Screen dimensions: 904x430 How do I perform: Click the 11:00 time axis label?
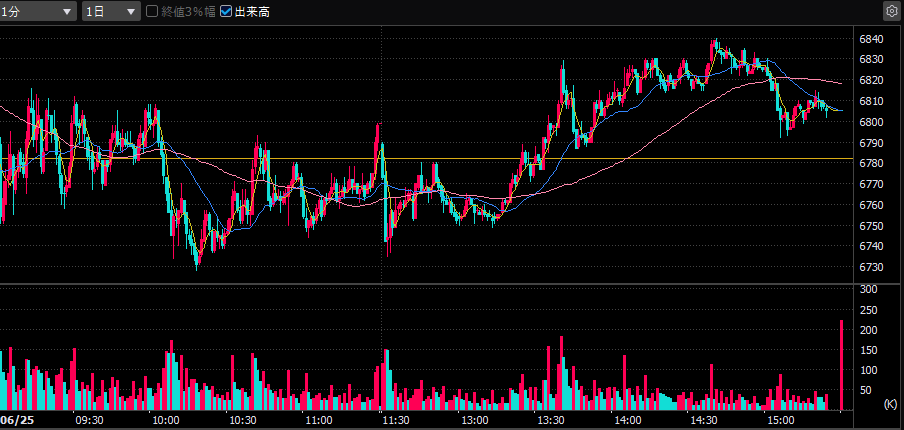[x=319, y=420]
